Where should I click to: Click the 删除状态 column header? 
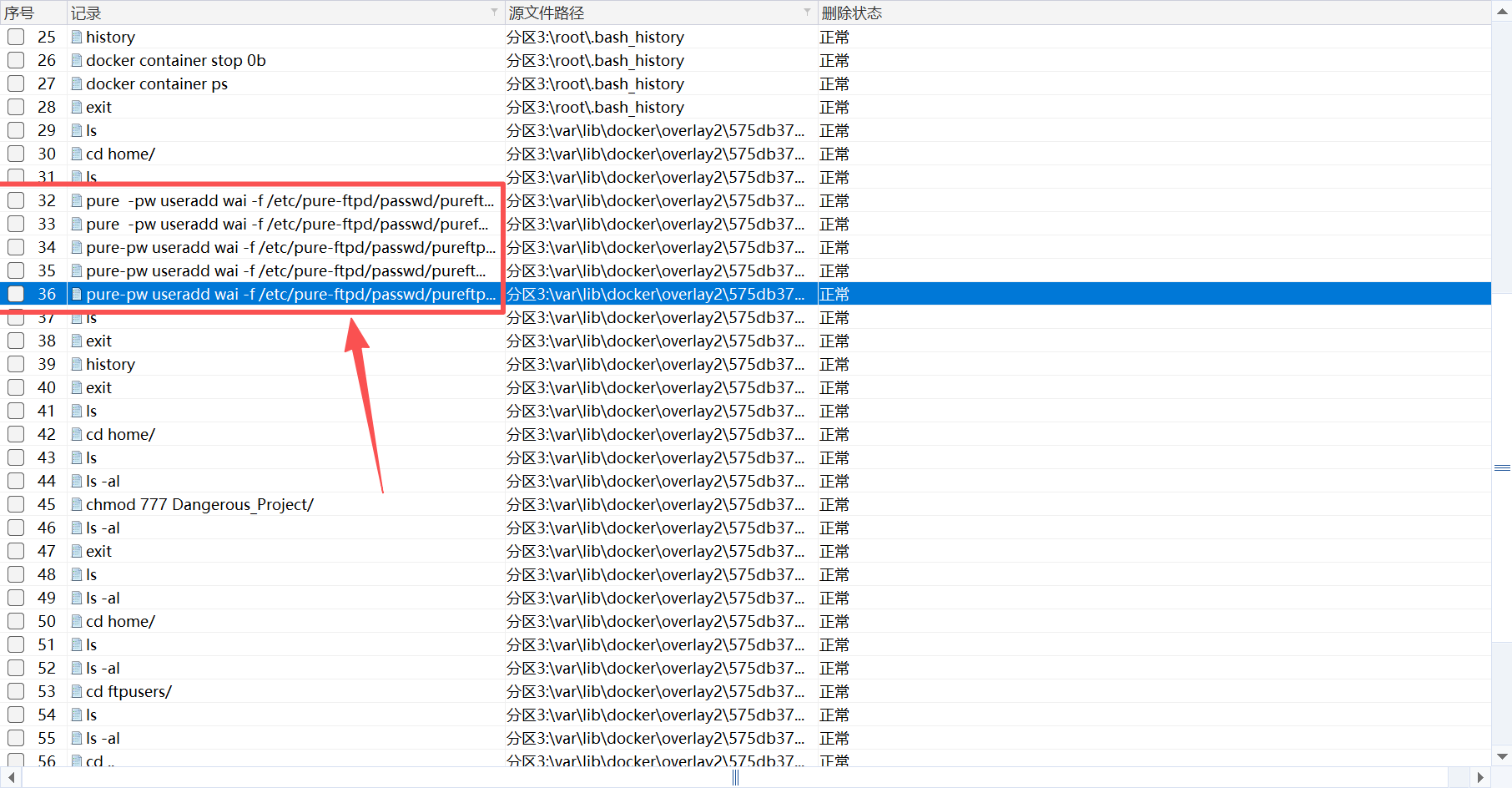[x=852, y=13]
